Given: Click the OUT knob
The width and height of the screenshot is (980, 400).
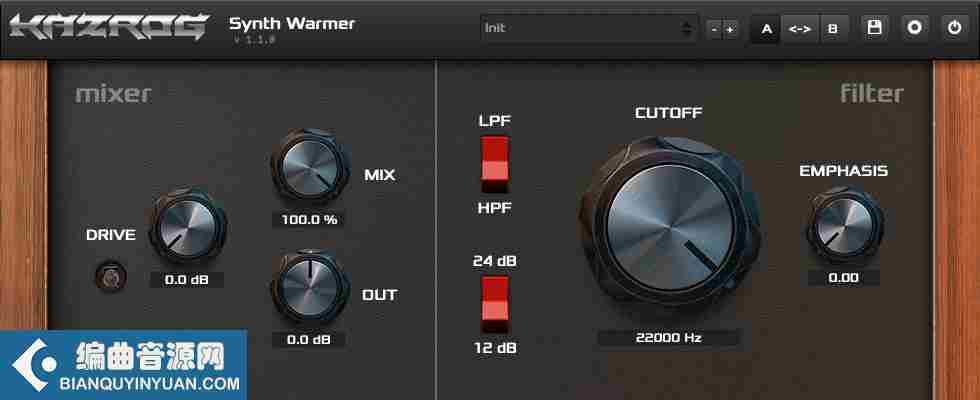Looking at the screenshot, I should (x=310, y=287).
